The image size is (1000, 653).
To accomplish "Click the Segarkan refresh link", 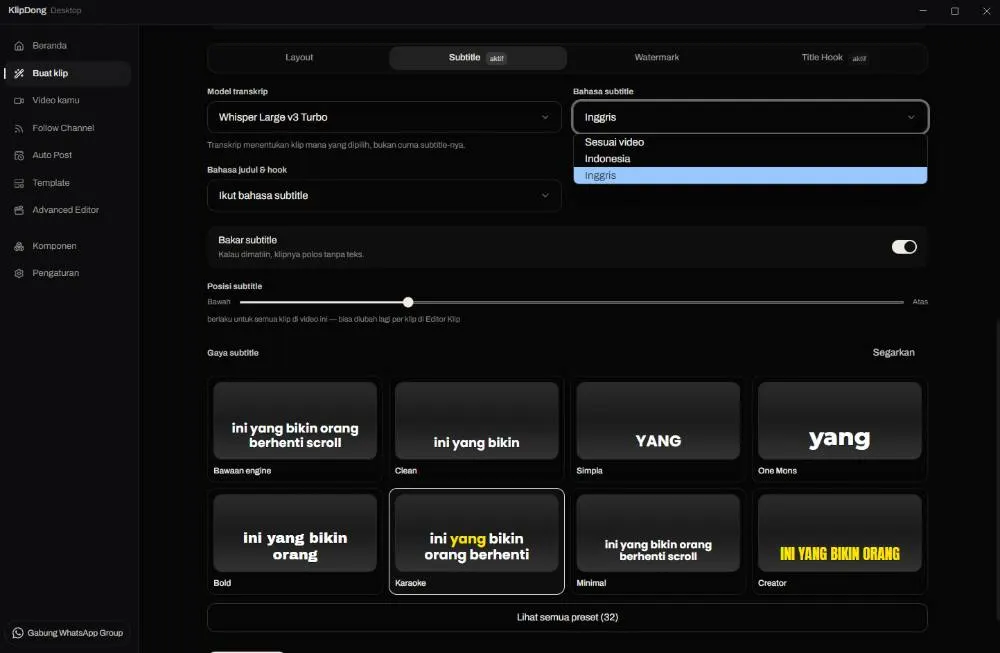I will pyautogui.click(x=893, y=353).
